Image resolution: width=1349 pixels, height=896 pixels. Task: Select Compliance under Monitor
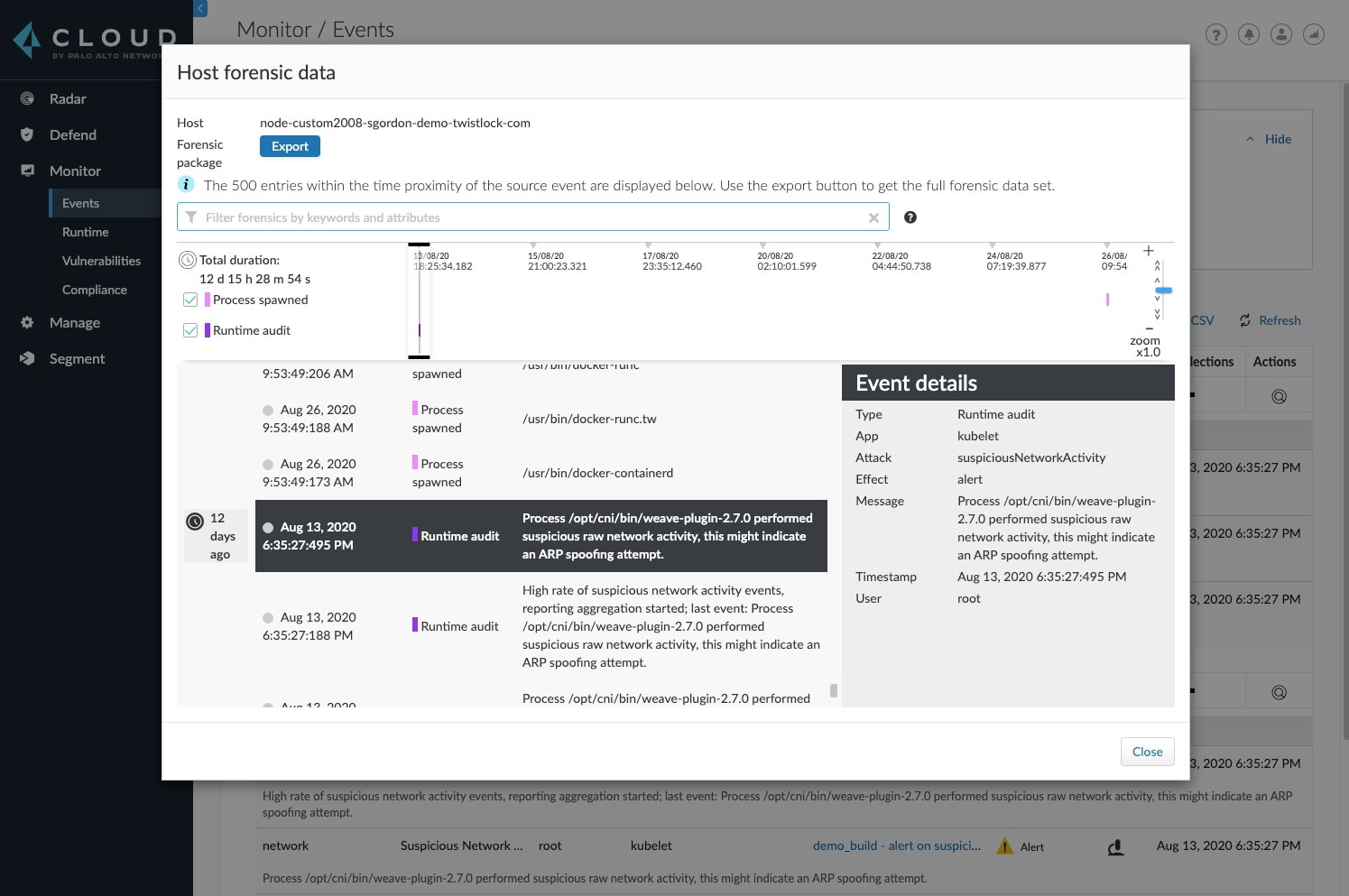coord(95,290)
